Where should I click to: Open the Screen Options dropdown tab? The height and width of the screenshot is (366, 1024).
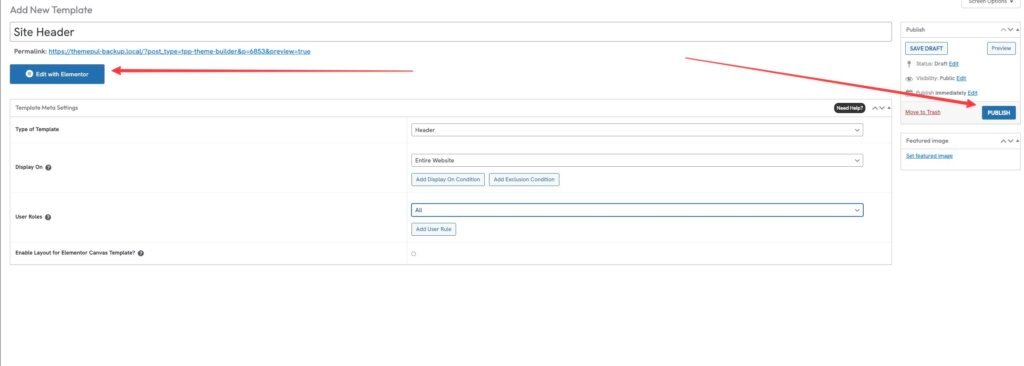[x=991, y=3]
